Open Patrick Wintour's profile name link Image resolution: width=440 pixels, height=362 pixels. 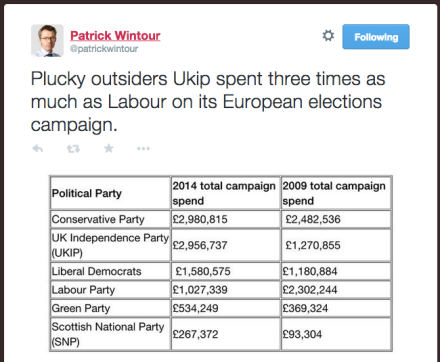coord(115,36)
